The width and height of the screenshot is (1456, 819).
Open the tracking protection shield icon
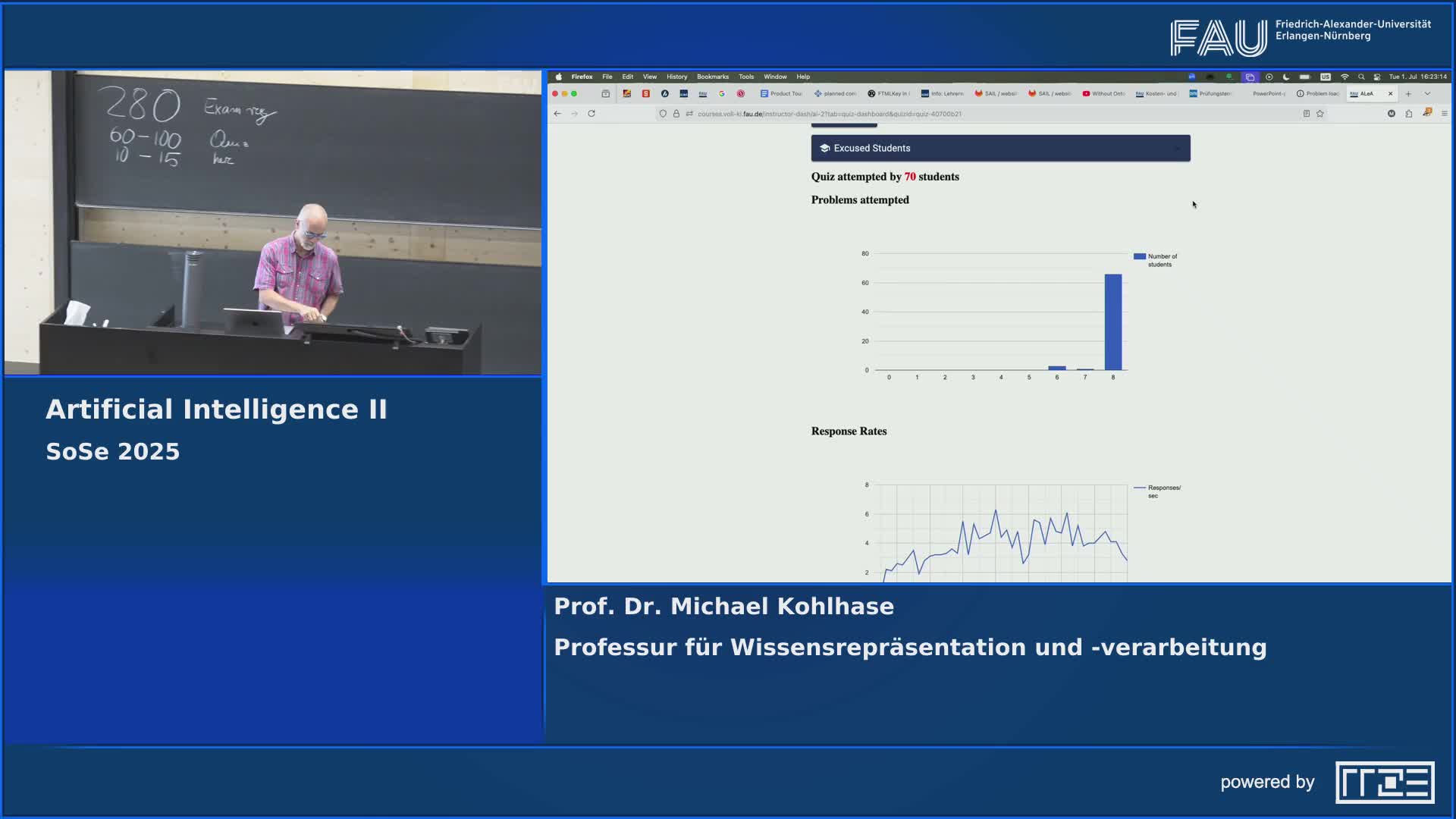pyautogui.click(x=663, y=114)
